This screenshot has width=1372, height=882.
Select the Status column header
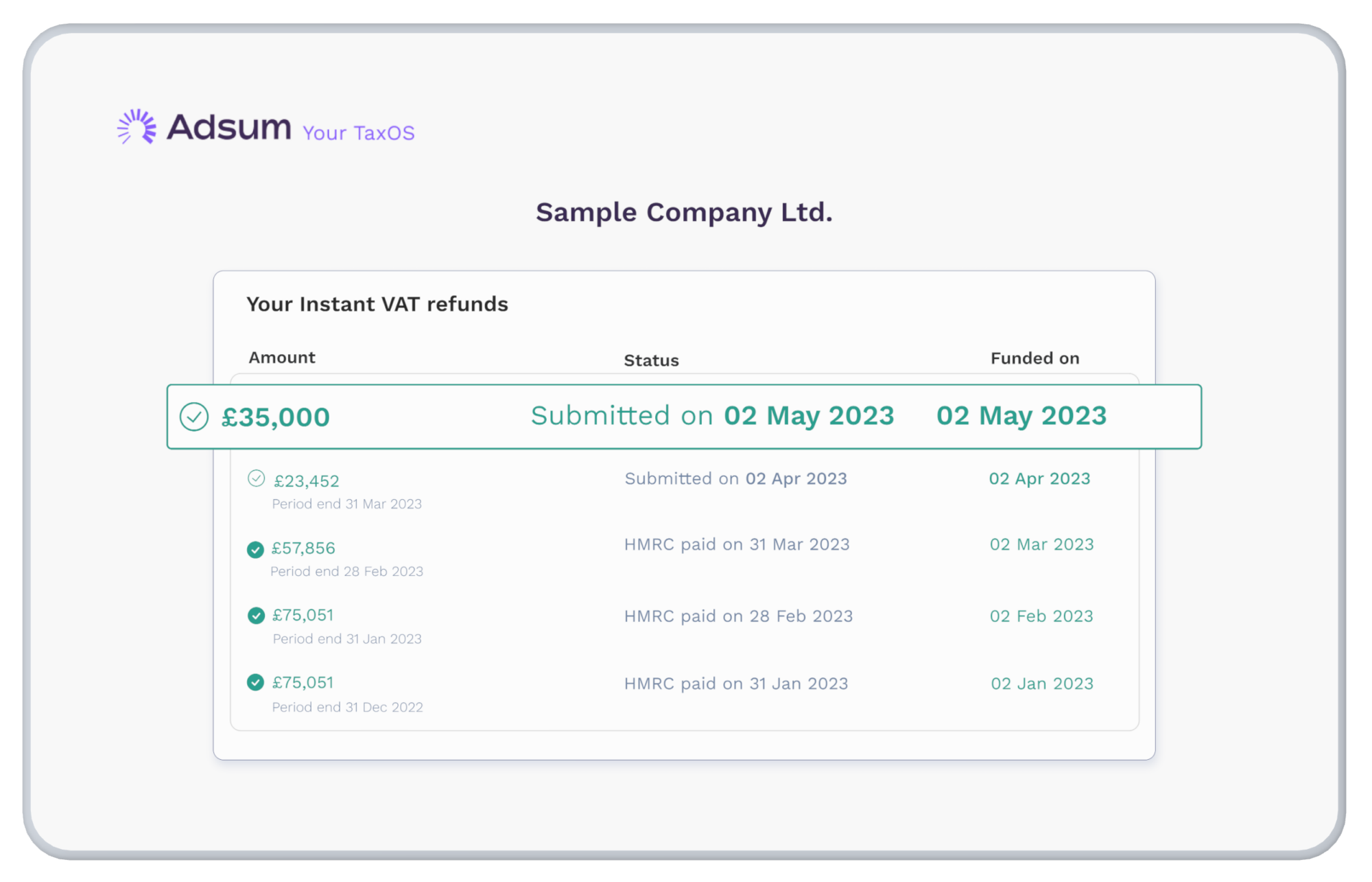click(x=651, y=360)
